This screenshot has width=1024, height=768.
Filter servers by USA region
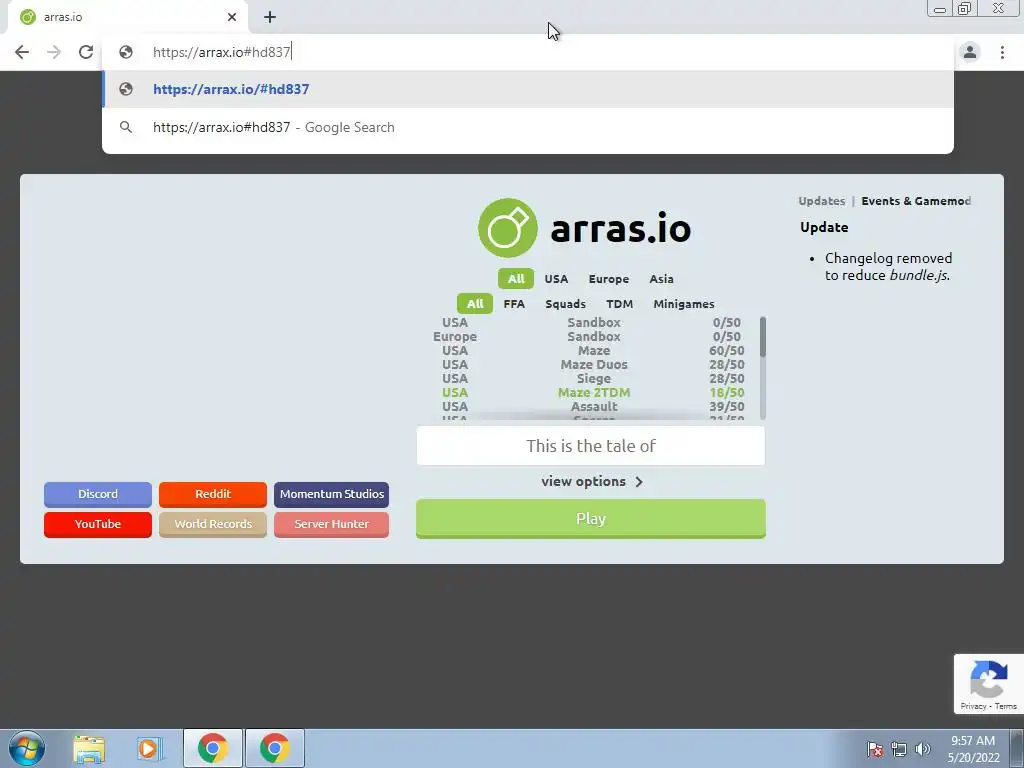(x=556, y=279)
